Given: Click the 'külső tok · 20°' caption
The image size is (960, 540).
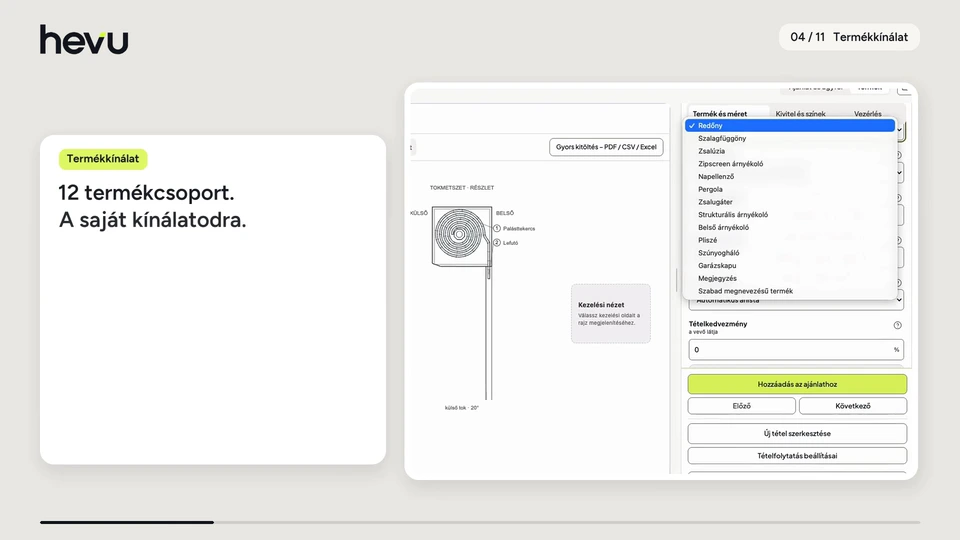Looking at the screenshot, I should 462,408.
